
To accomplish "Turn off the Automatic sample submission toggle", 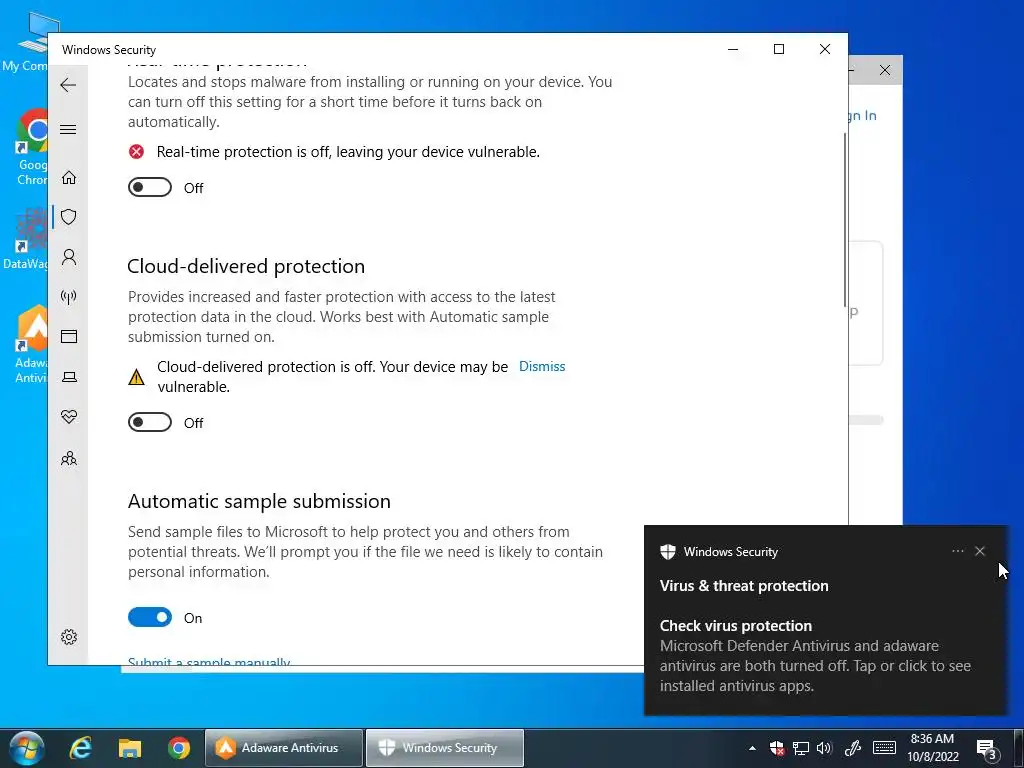I will point(150,617).
